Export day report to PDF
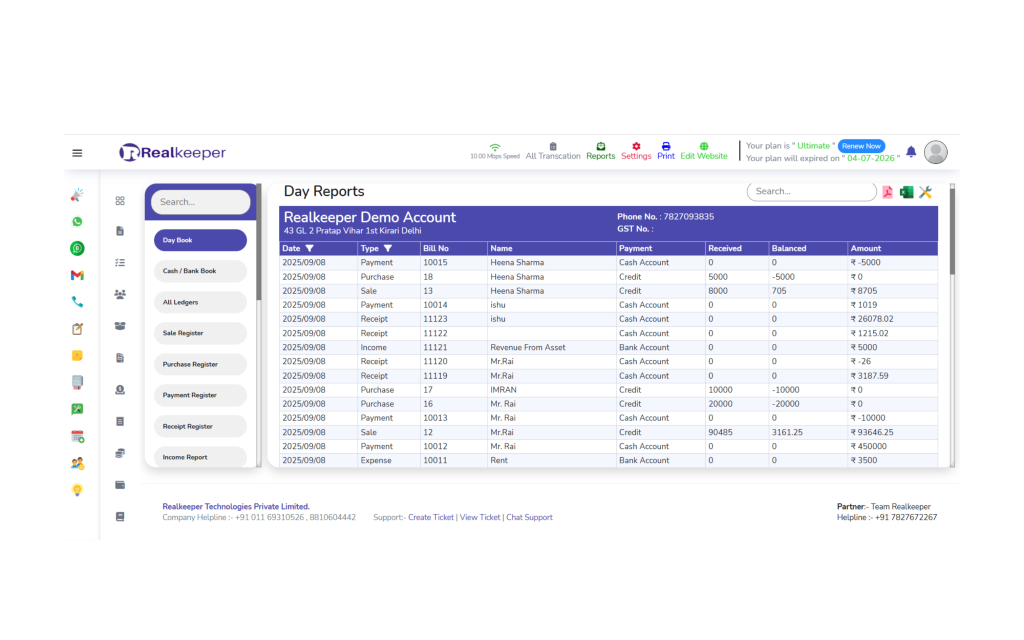Viewport: 1024px width, 640px height. click(x=888, y=192)
